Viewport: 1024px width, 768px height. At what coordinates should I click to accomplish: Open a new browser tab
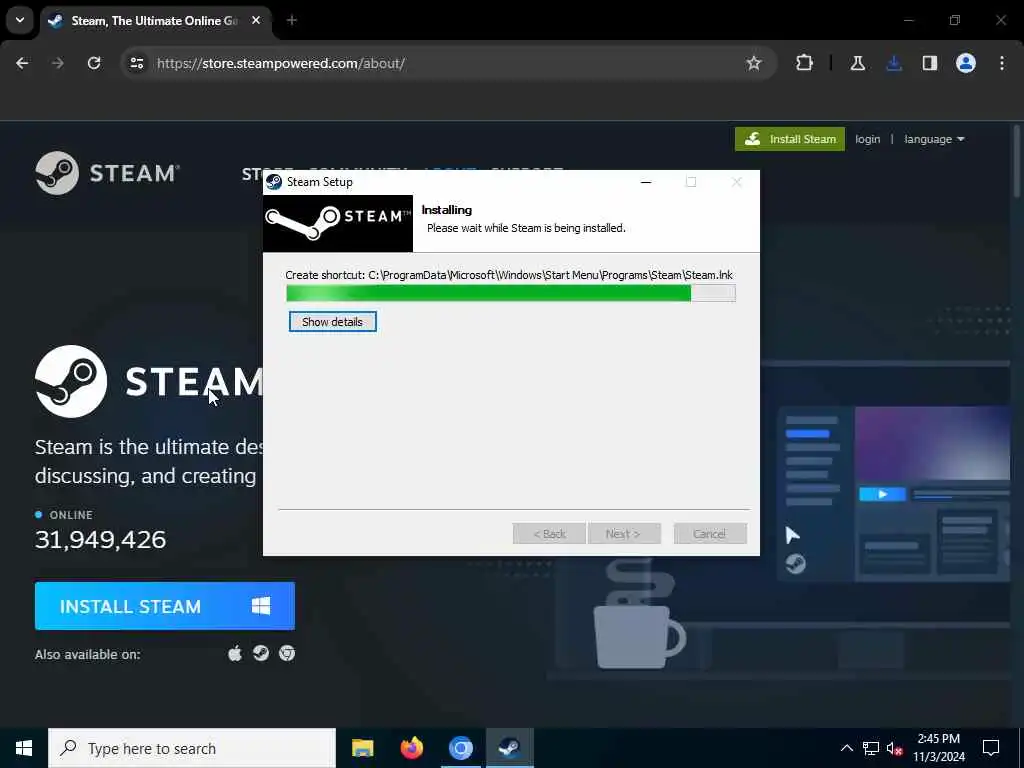[292, 20]
